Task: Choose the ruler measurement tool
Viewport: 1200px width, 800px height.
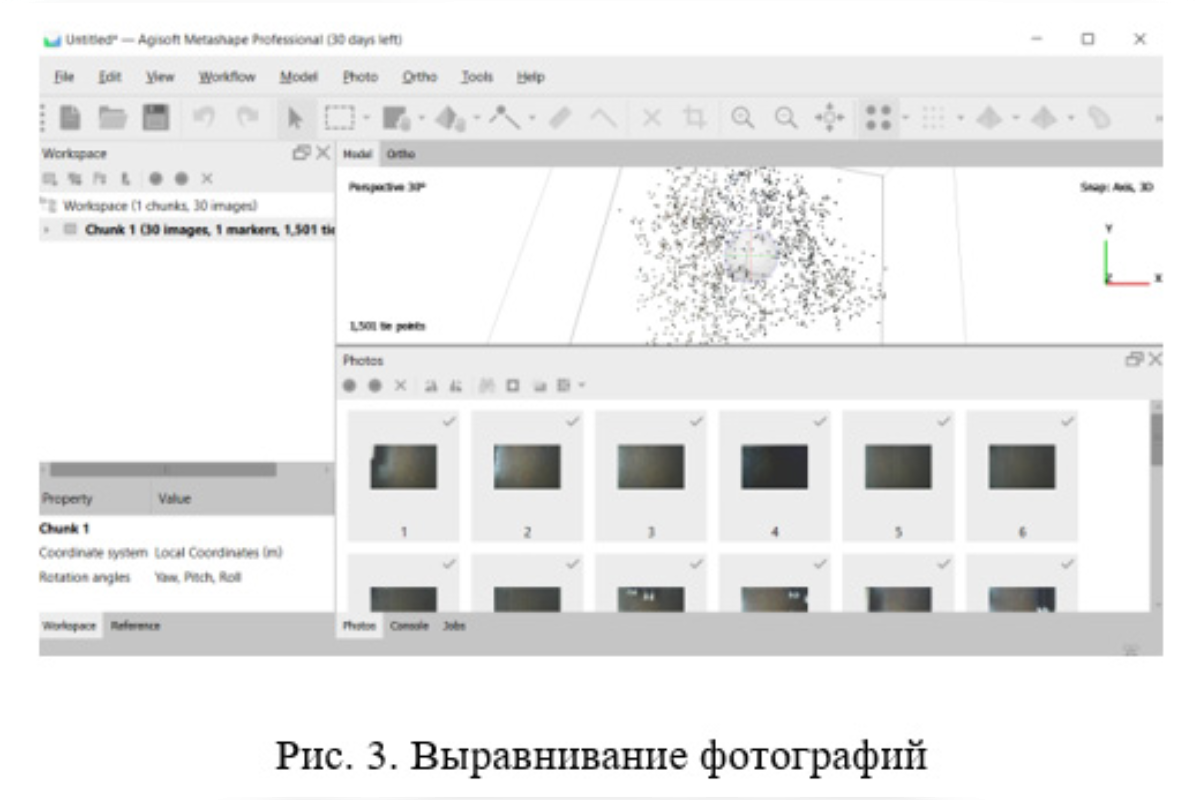Action: pos(560,118)
